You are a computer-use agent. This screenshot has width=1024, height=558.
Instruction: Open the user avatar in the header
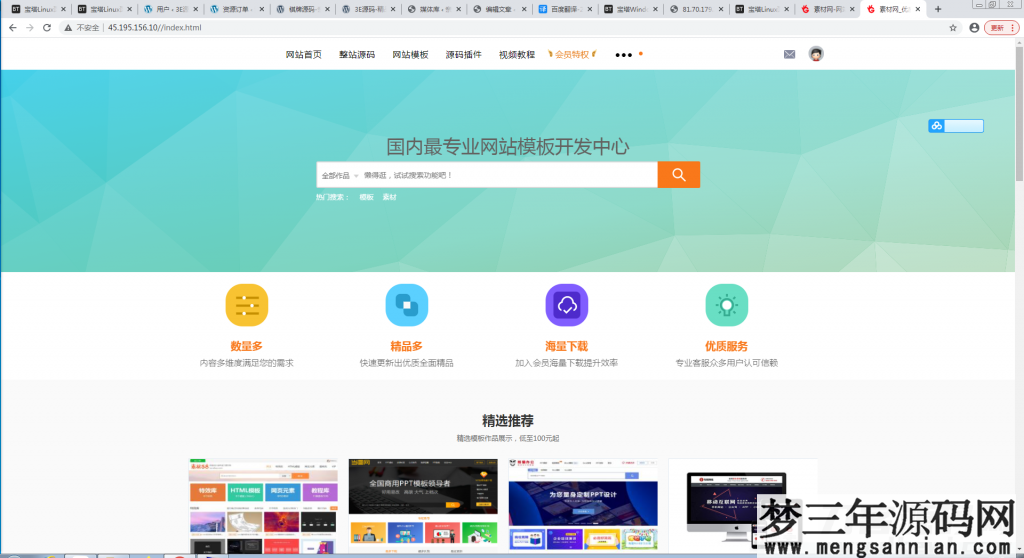[816, 54]
